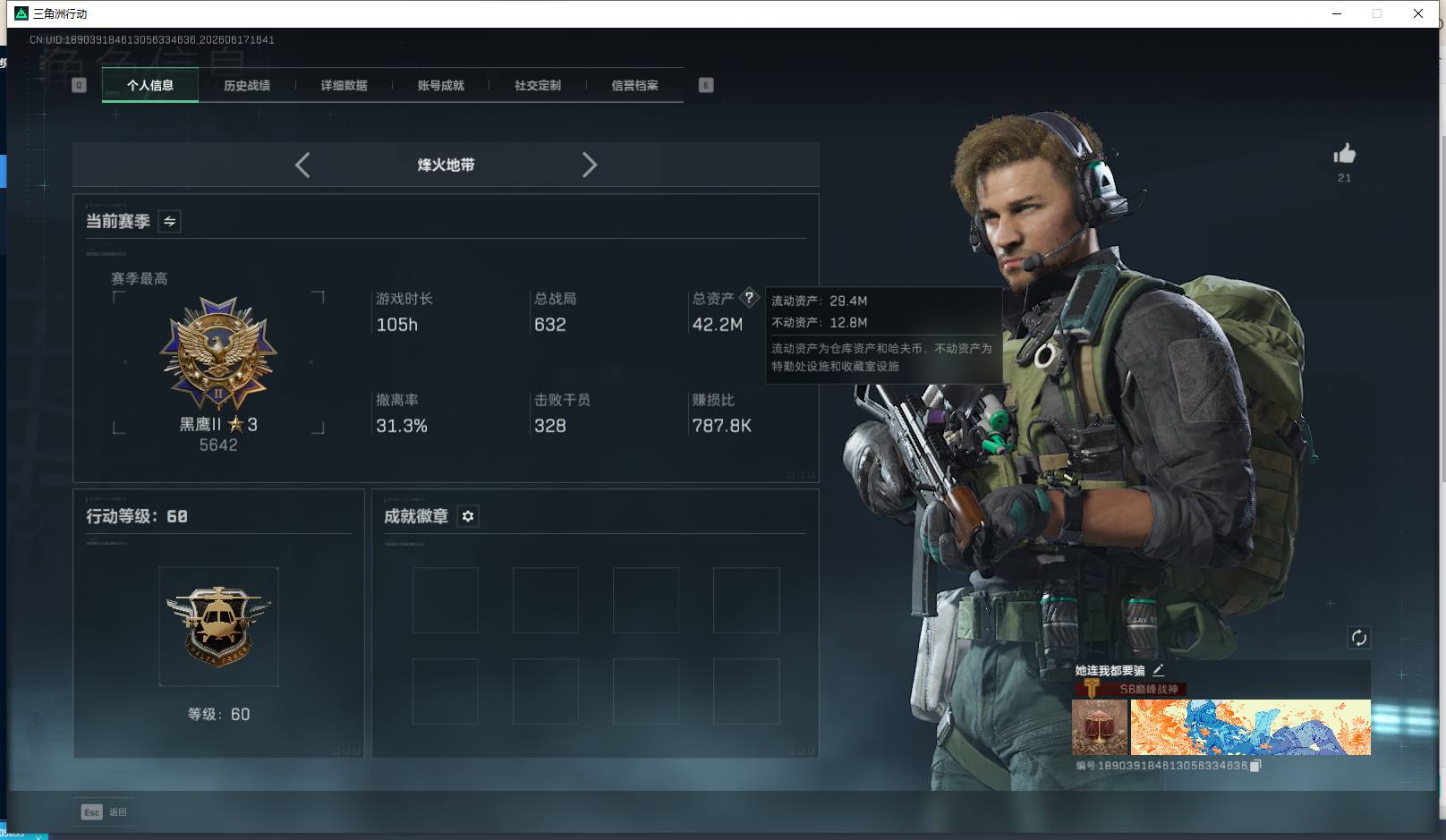
Task: Select the last empty badge slot in bottom row
Action: point(746,692)
